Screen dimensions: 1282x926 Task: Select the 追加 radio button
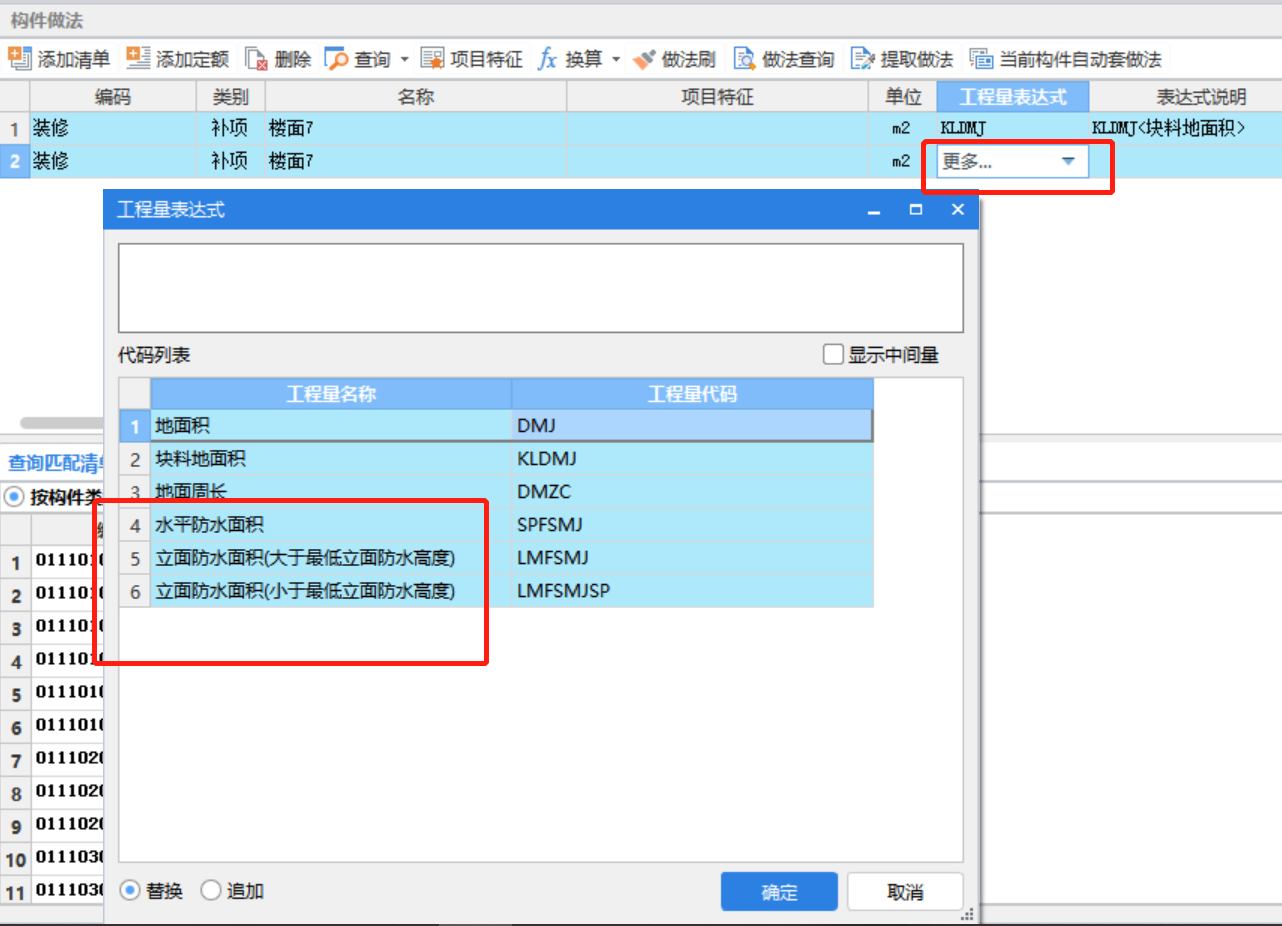[x=210, y=890]
